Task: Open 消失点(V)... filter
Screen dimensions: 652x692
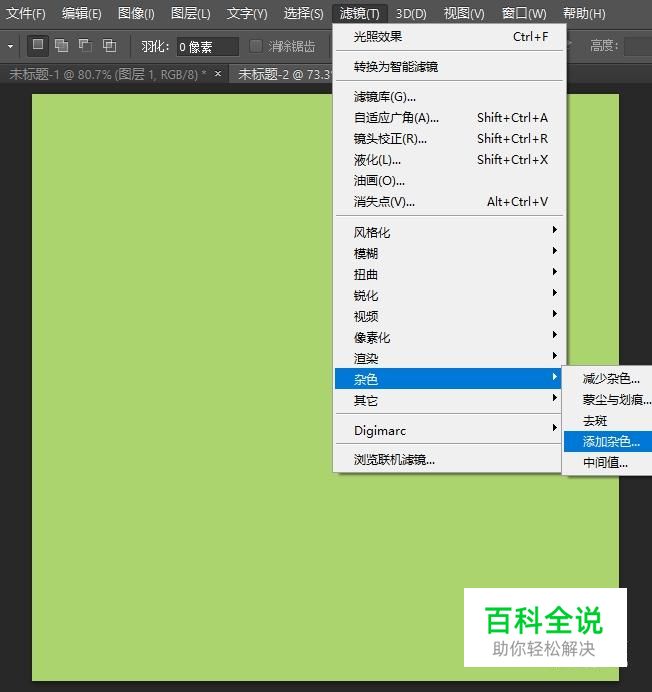Action: point(448,202)
